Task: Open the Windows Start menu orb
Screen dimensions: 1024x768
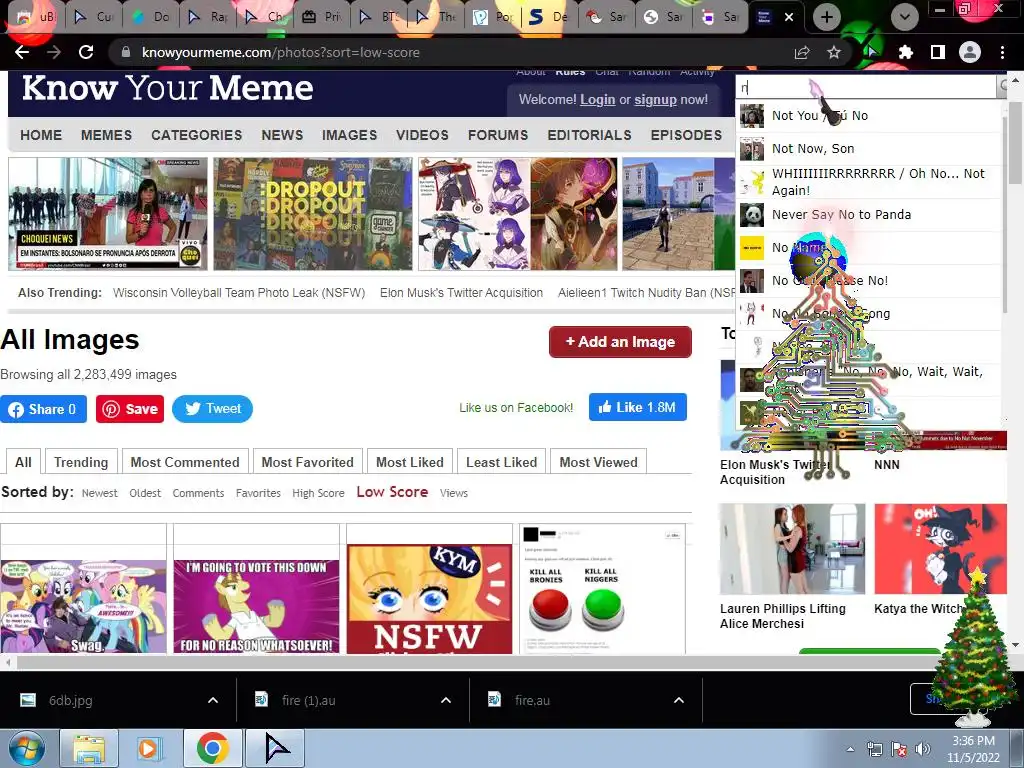Action: [27, 748]
